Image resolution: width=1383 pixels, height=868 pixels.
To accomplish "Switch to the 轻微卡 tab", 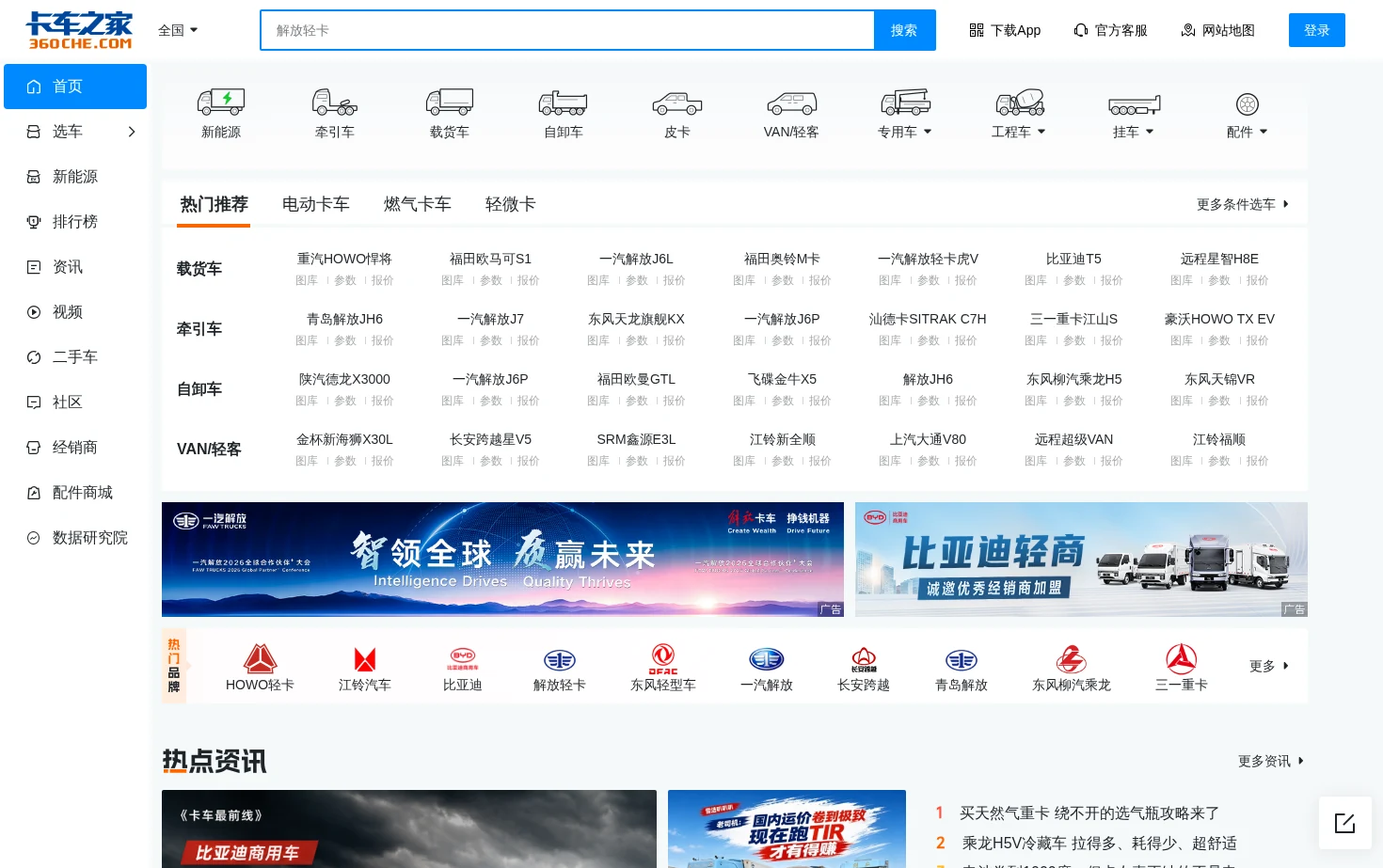I will click(511, 204).
